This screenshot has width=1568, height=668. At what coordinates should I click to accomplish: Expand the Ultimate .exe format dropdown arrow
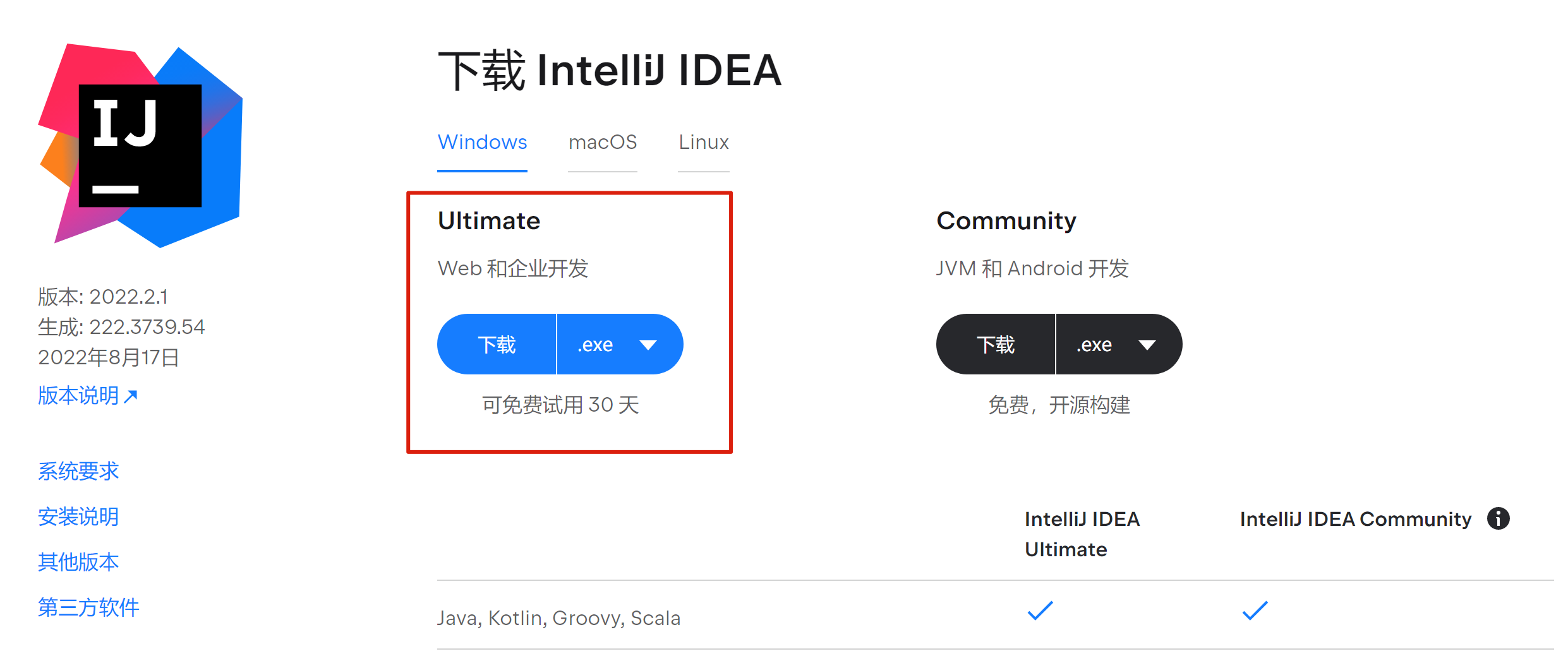tap(648, 345)
